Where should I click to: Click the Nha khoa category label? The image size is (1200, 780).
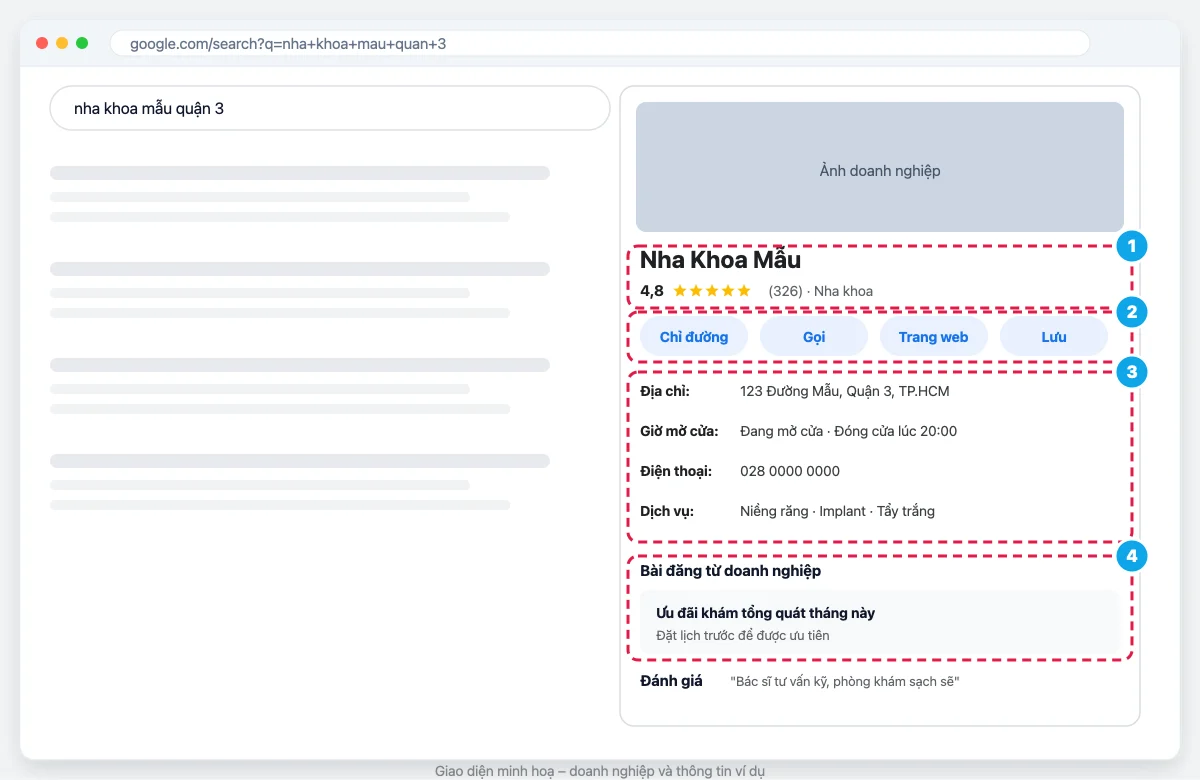click(x=843, y=291)
